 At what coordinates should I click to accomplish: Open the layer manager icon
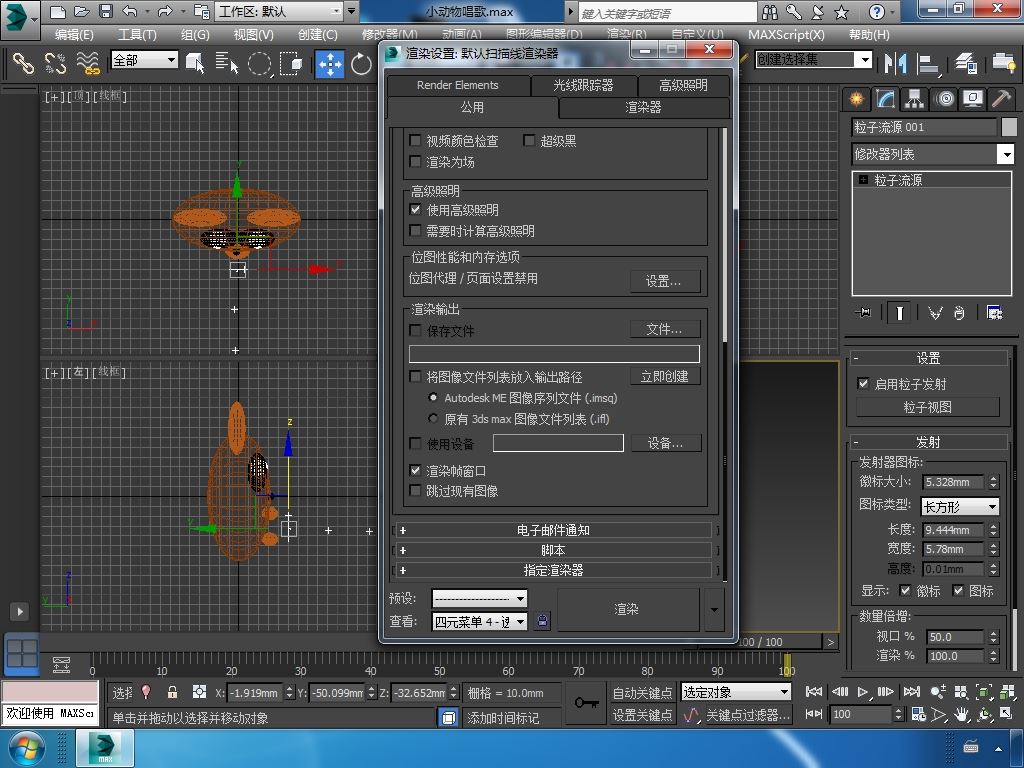pos(966,63)
